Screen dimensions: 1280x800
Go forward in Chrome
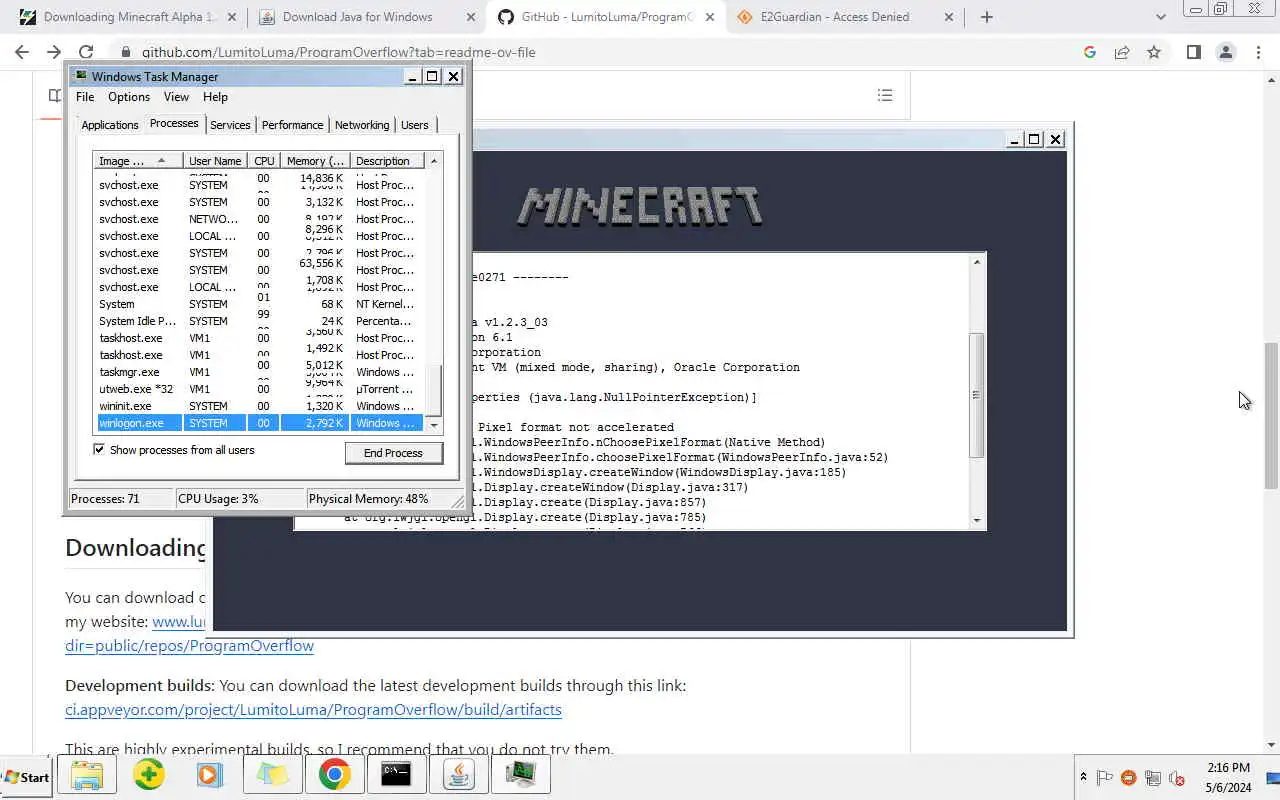(x=54, y=52)
